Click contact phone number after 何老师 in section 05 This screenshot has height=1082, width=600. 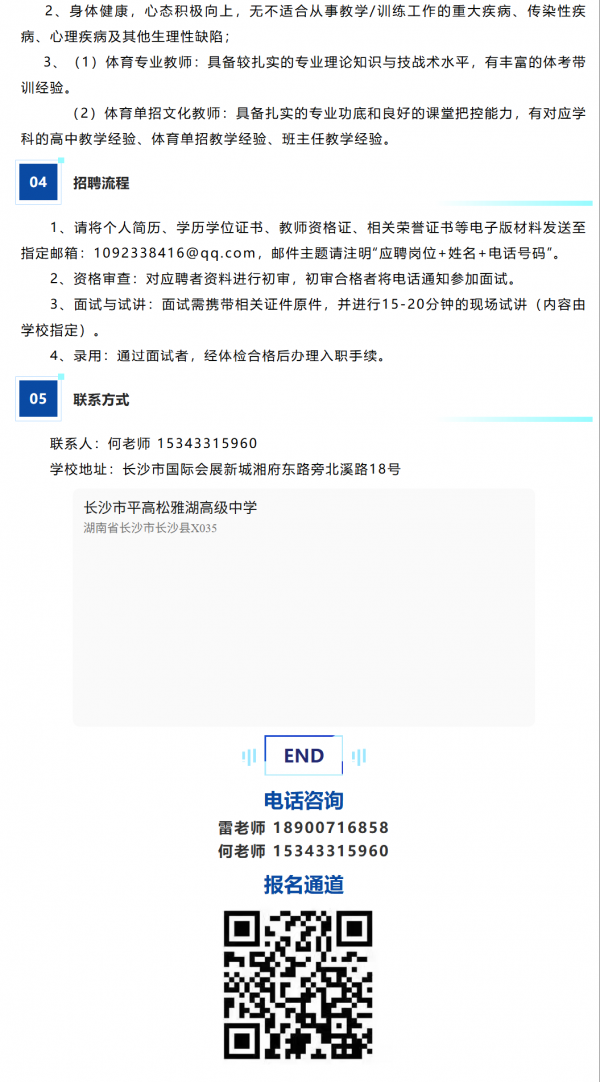coord(208,443)
